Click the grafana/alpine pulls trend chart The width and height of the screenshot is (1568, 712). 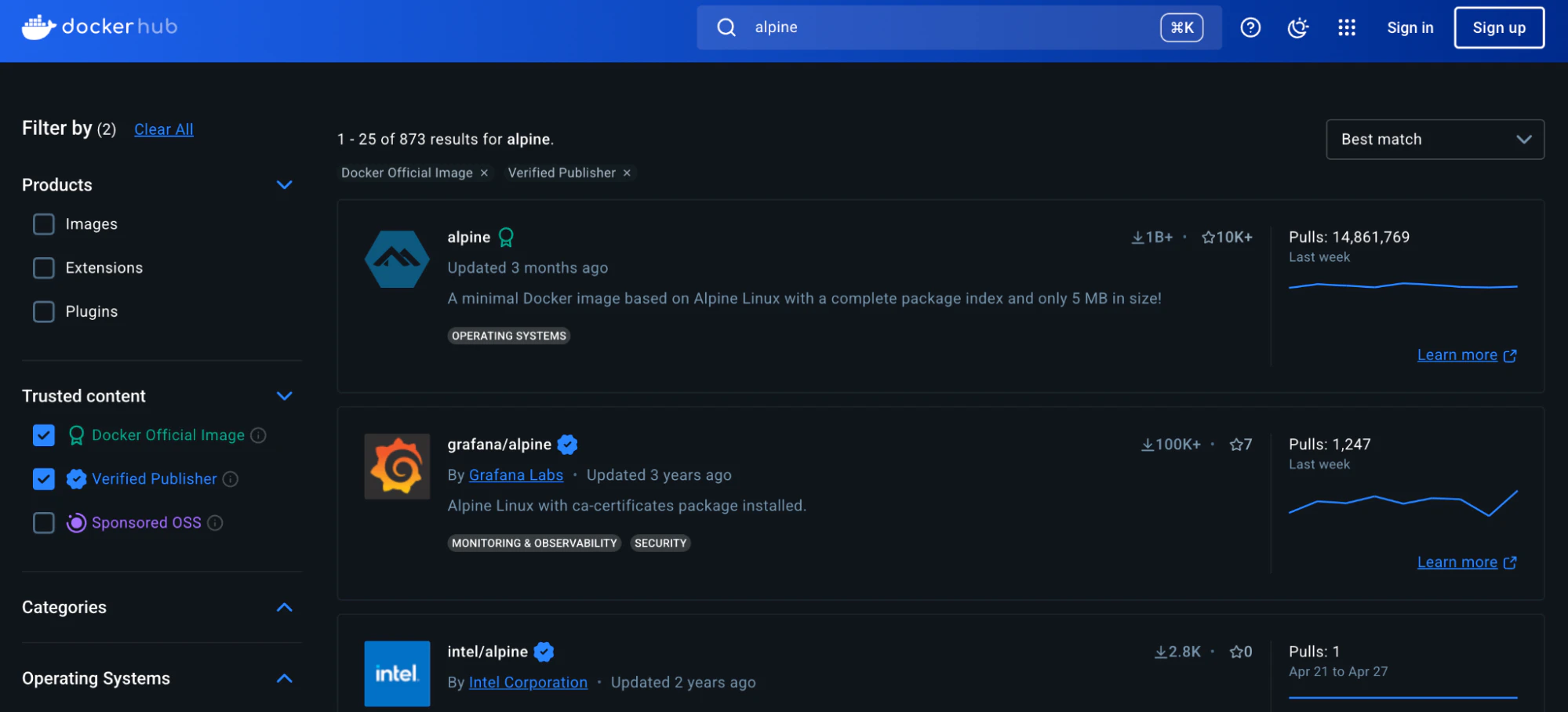pos(1402,503)
